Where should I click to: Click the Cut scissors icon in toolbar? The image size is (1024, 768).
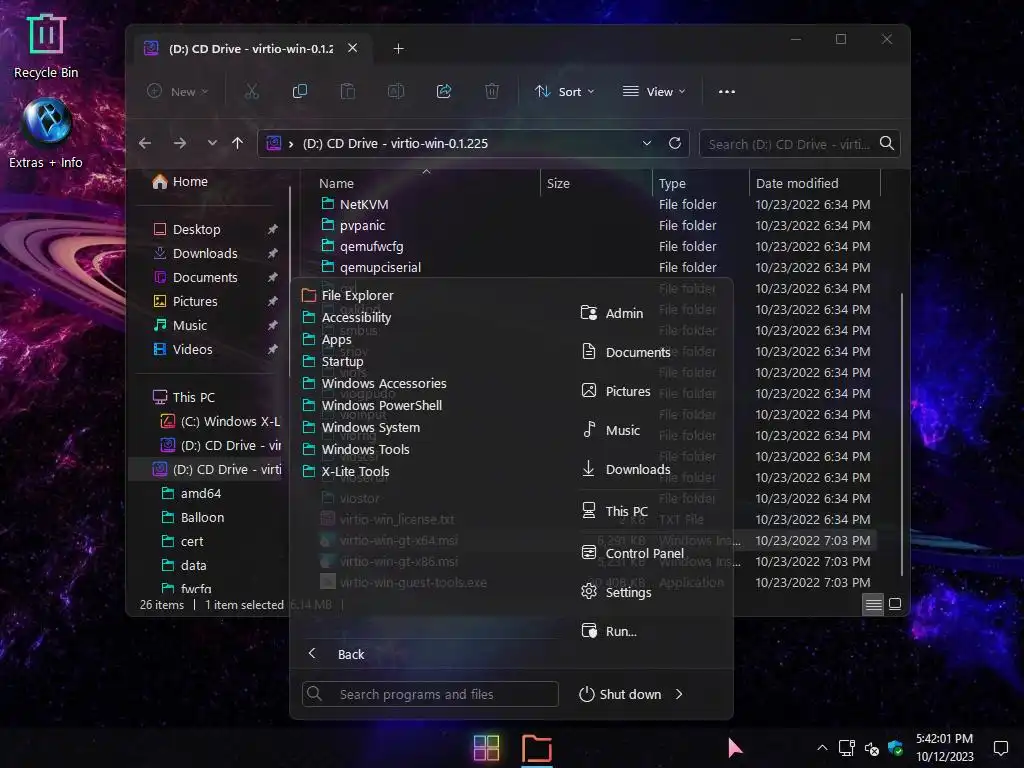click(251, 91)
